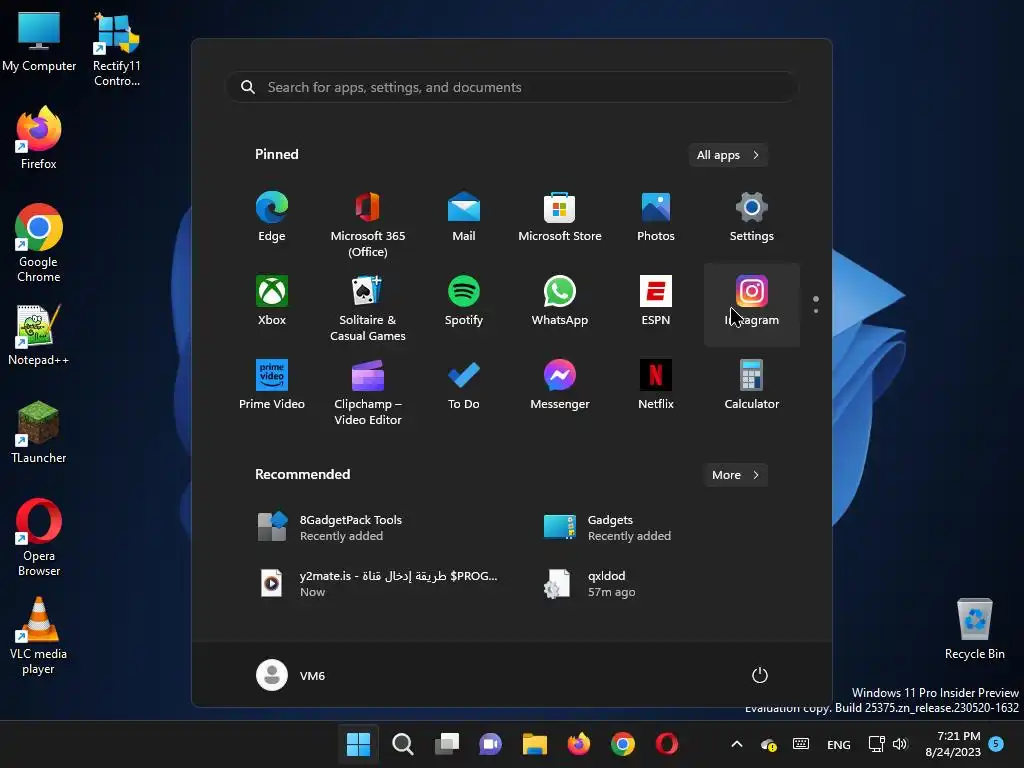Click the All apps button
Image resolution: width=1024 pixels, height=768 pixels.
[728, 155]
